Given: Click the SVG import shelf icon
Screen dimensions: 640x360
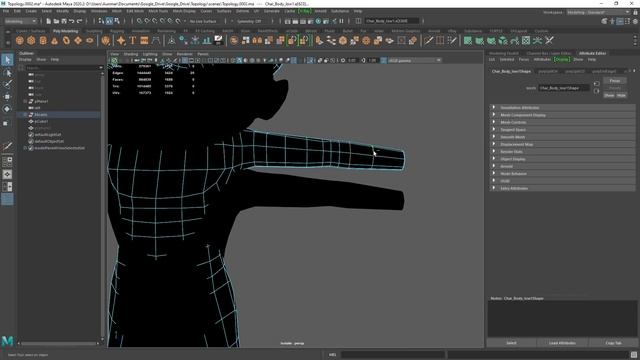Looking at the screenshot, I should coord(144,40).
